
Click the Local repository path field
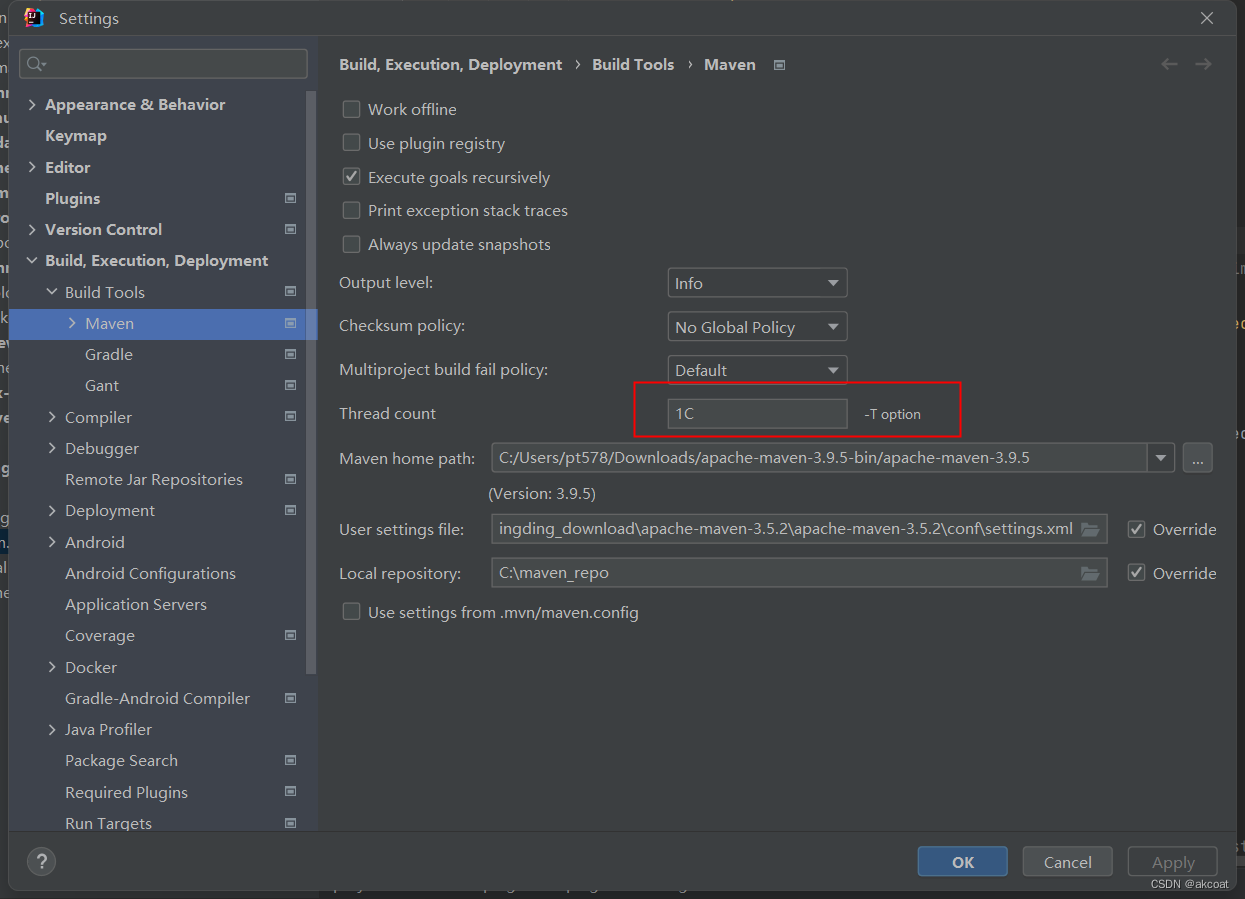click(x=799, y=573)
